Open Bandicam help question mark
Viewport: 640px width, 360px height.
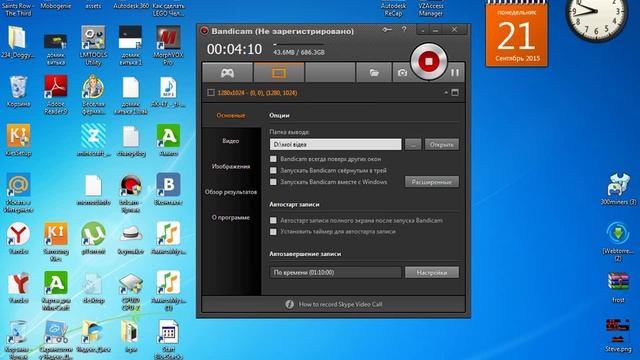(404, 29)
